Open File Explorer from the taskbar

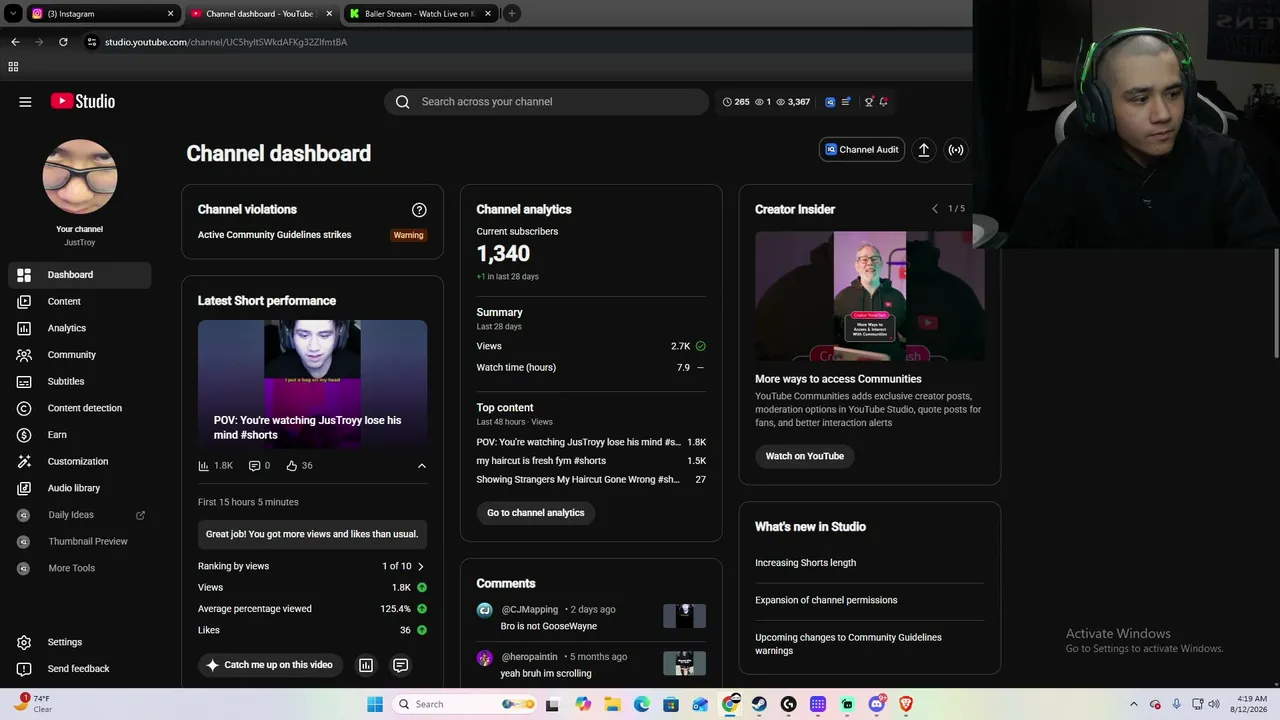612,704
